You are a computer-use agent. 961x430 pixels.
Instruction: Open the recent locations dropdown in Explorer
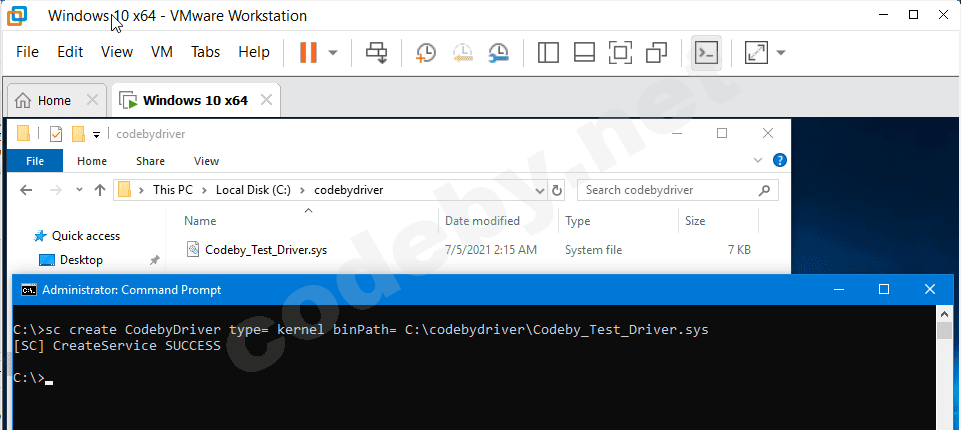click(x=79, y=190)
